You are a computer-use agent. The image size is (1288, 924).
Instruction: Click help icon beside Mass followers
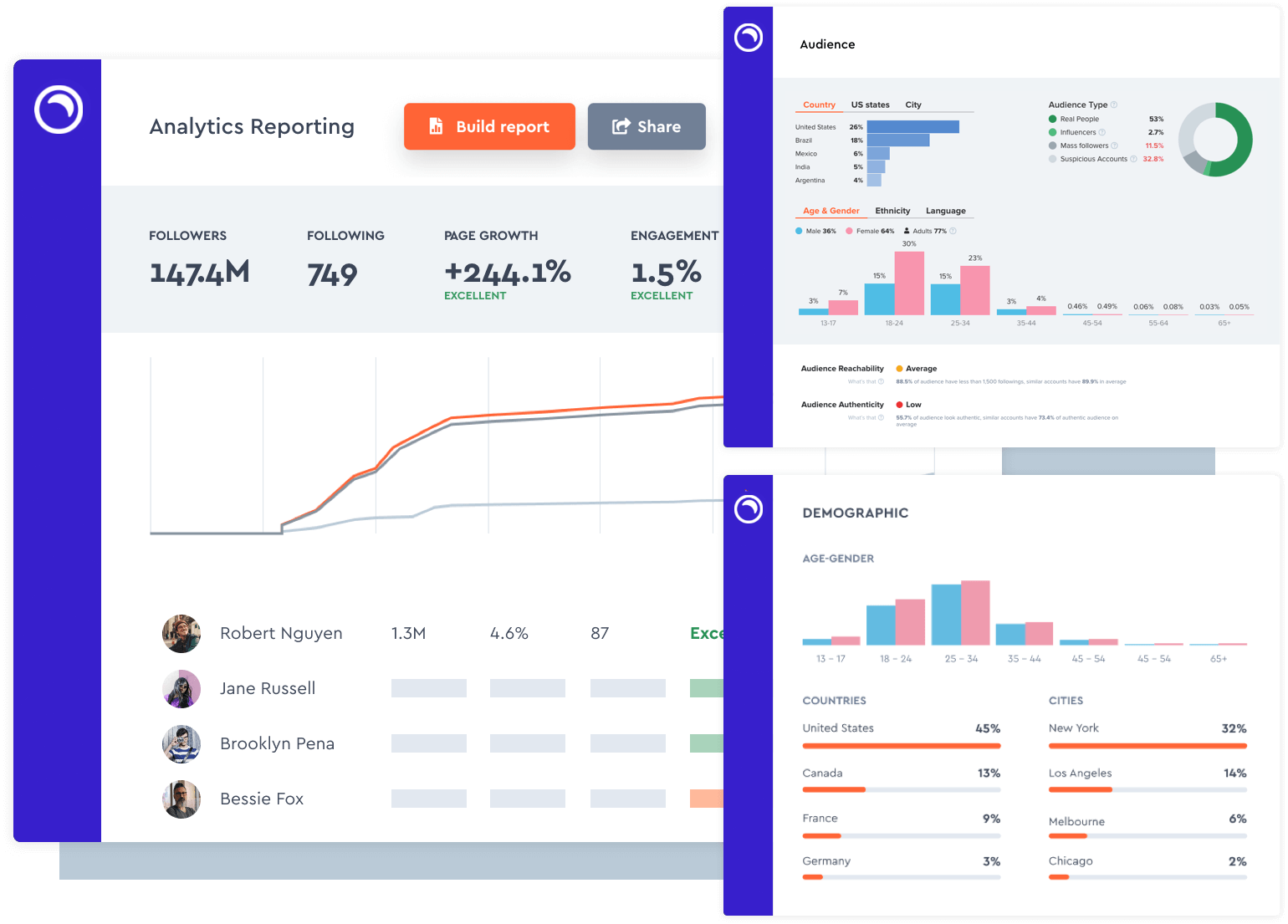[1115, 145]
